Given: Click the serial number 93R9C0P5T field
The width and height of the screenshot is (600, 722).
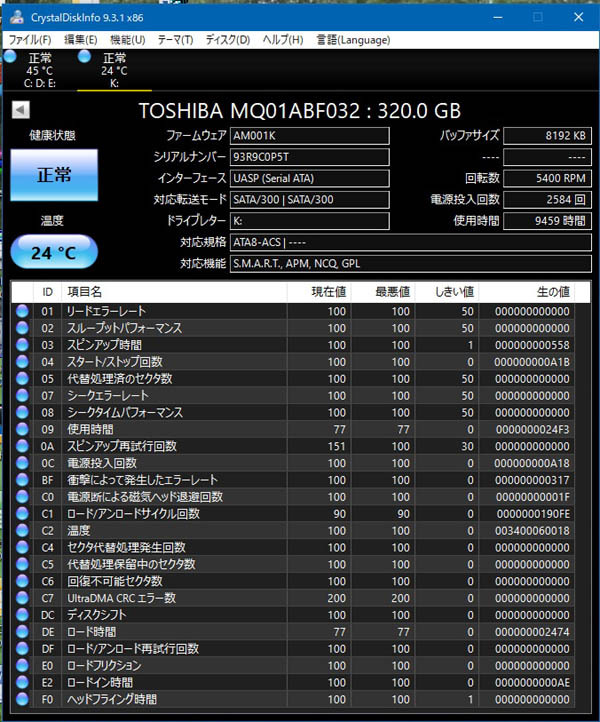Looking at the screenshot, I should tap(309, 157).
